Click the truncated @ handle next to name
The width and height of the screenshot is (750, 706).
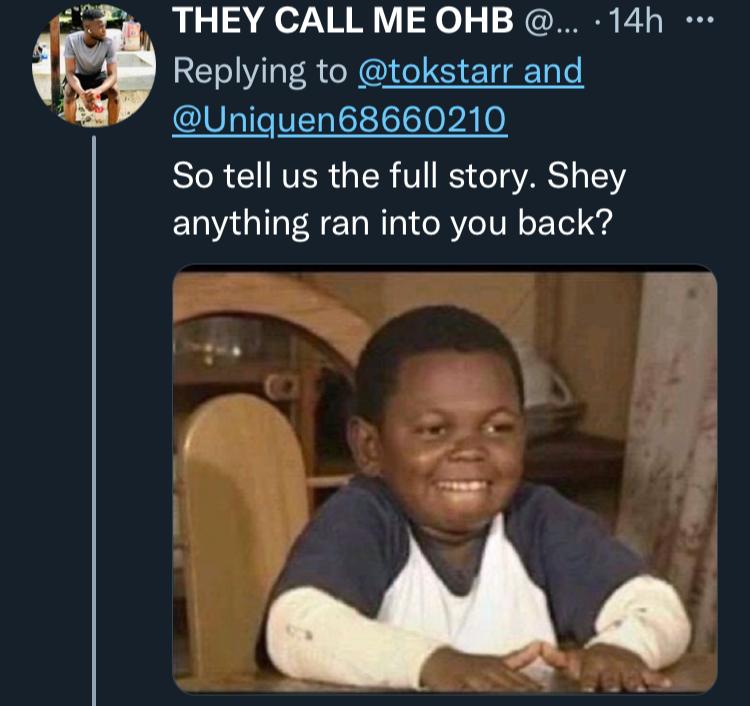pos(551,22)
